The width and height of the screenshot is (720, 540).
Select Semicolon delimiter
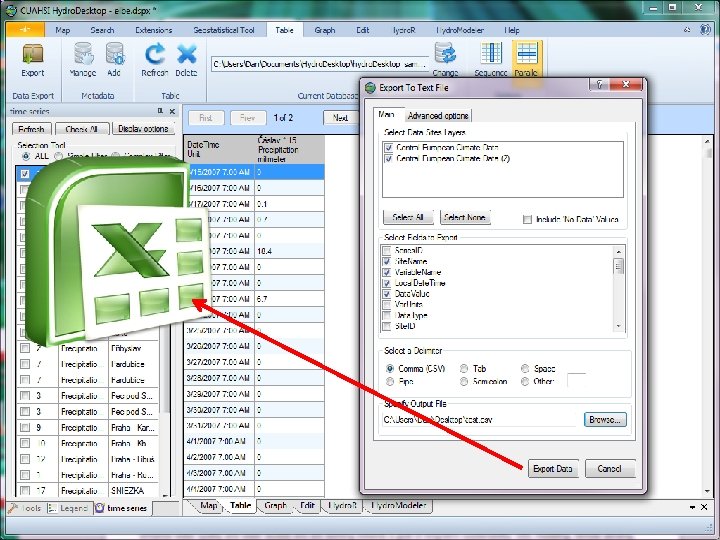[464, 381]
